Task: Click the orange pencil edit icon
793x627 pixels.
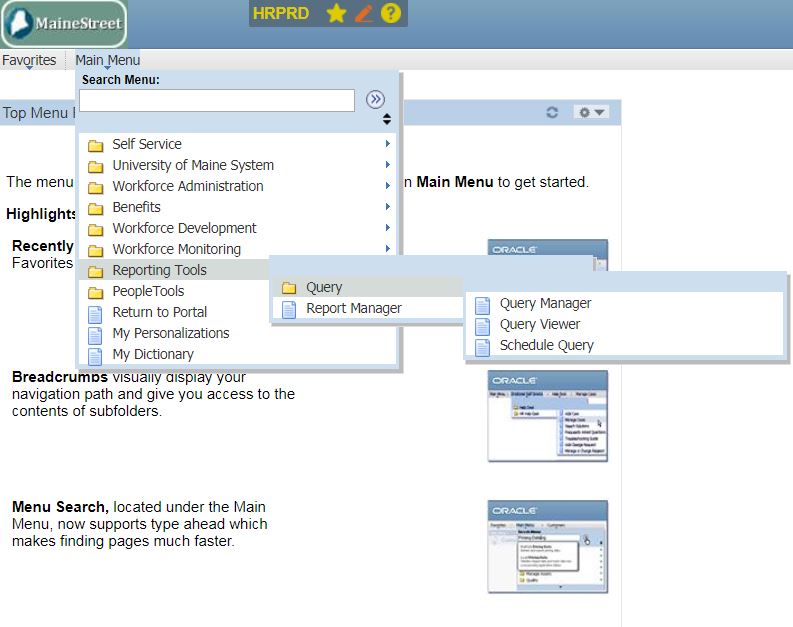Action: coord(364,13)
